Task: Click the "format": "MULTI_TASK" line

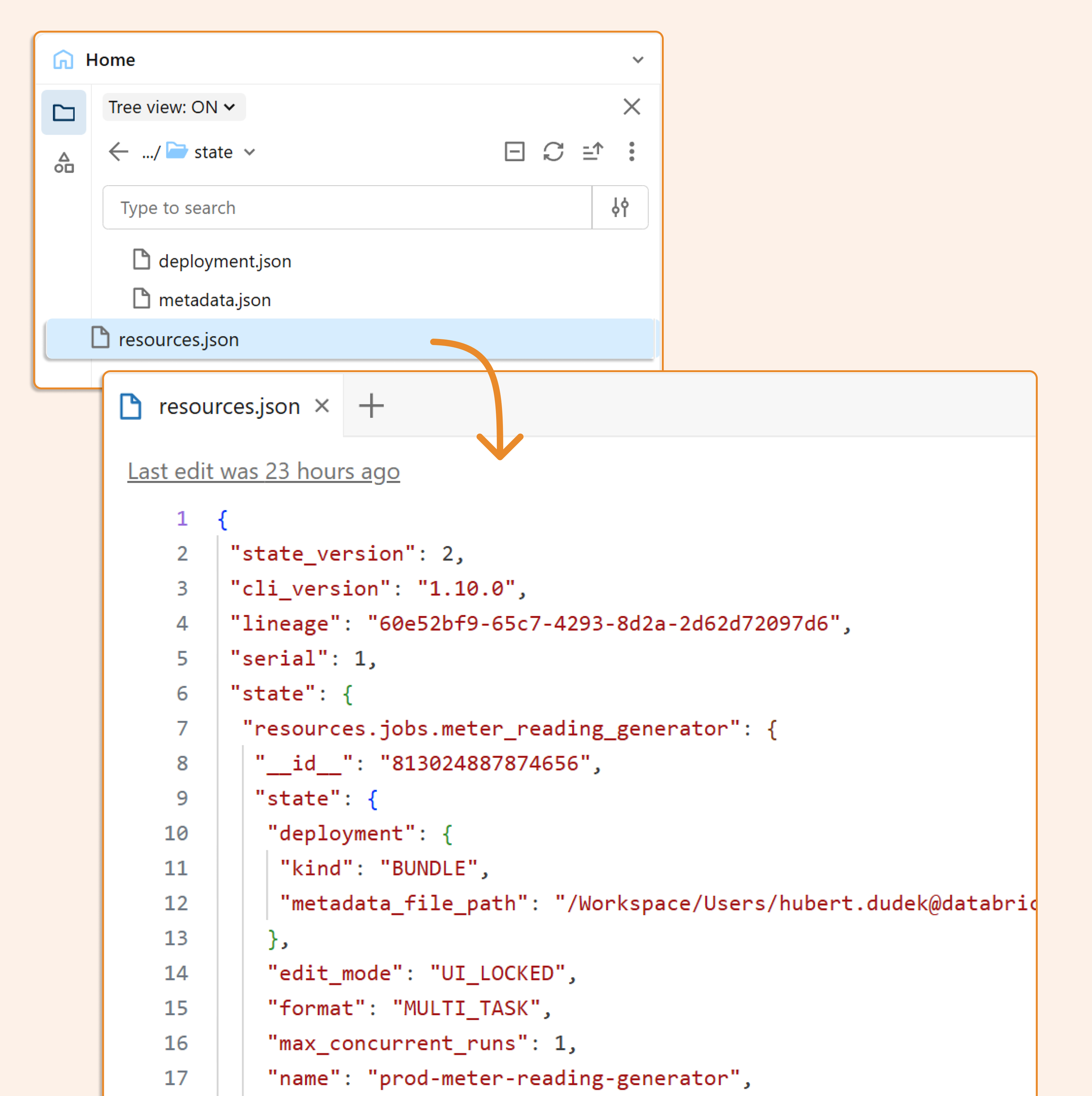Action: (x=410, y=1009)
